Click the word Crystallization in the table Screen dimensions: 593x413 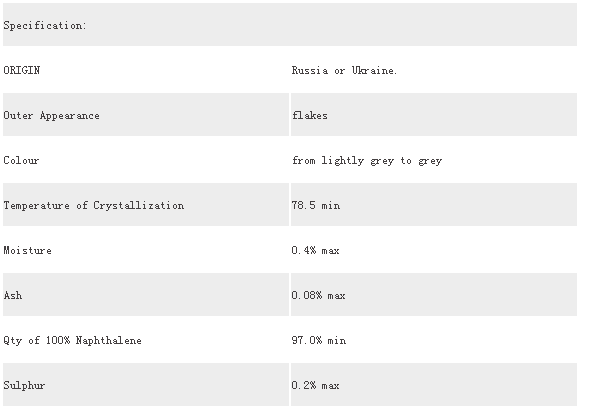point(139,205)
